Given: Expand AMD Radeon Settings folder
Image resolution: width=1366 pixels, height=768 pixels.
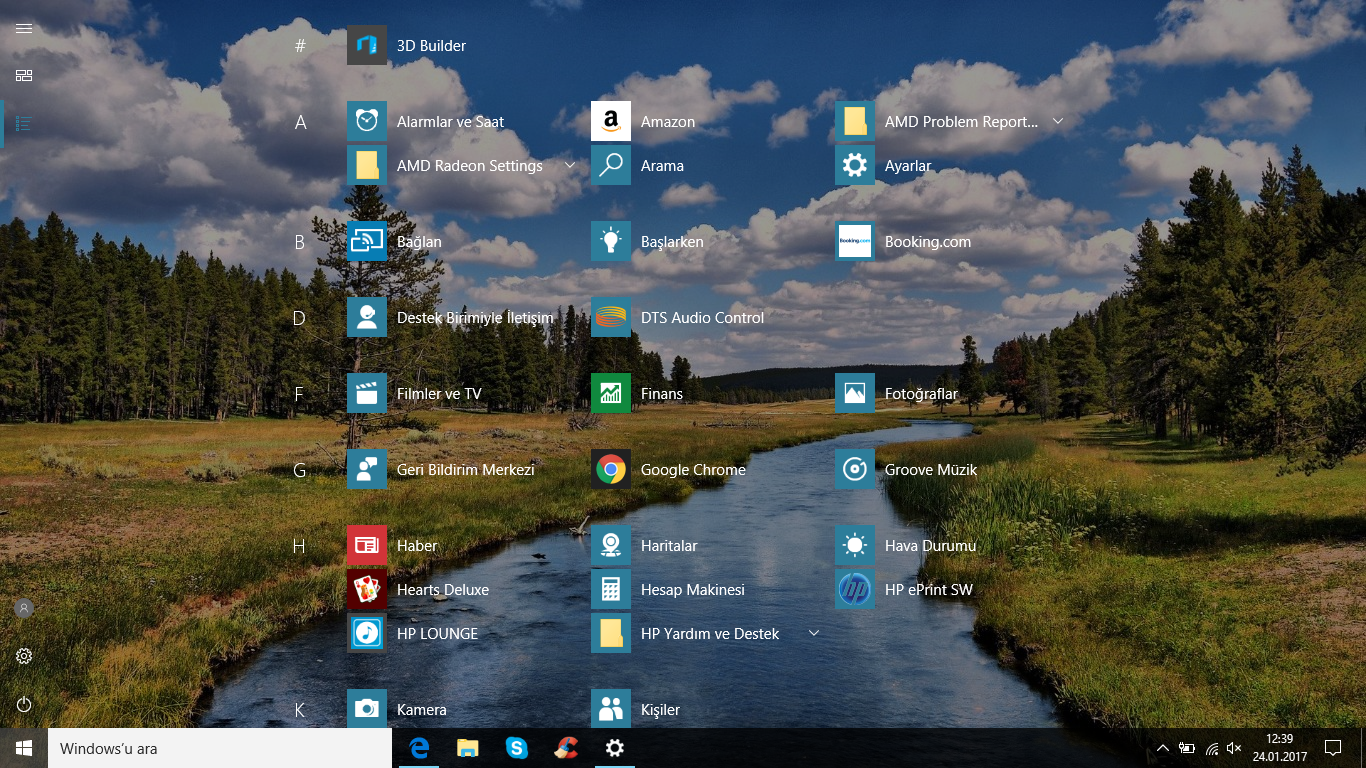Looking at the screenshot, I should (570, 165).
